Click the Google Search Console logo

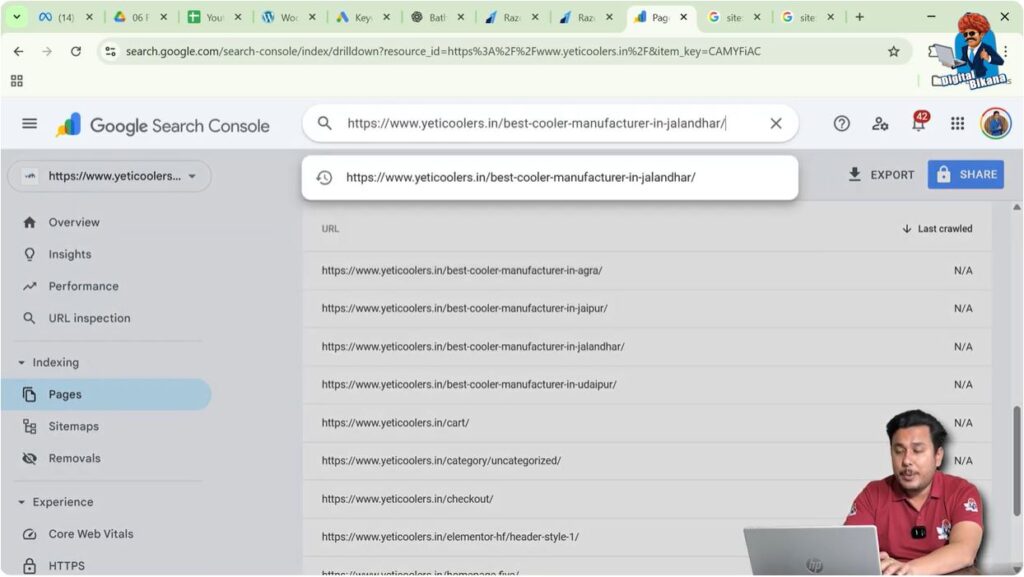coord(163,125)
